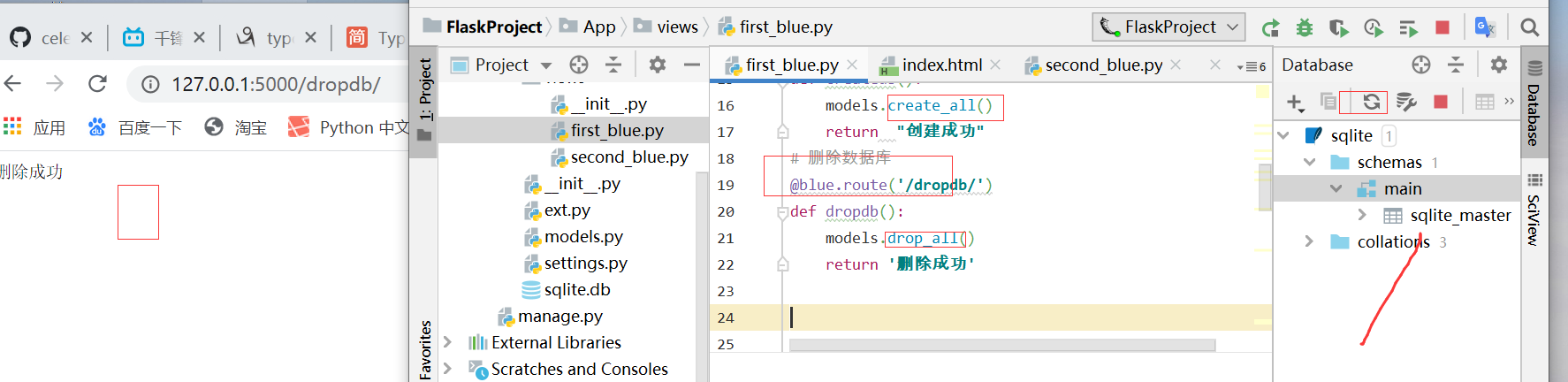Open the SciView side tab

tap(1534, 210)
